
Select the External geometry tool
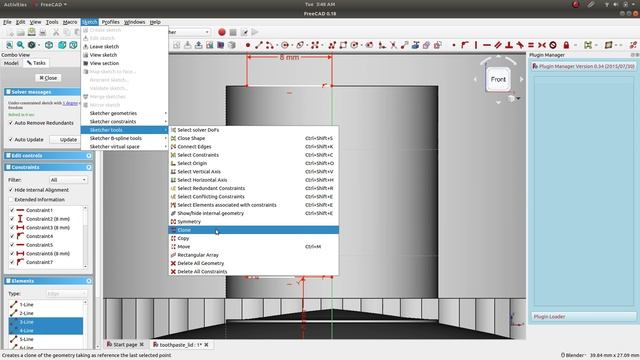click(x=415, y=45)
